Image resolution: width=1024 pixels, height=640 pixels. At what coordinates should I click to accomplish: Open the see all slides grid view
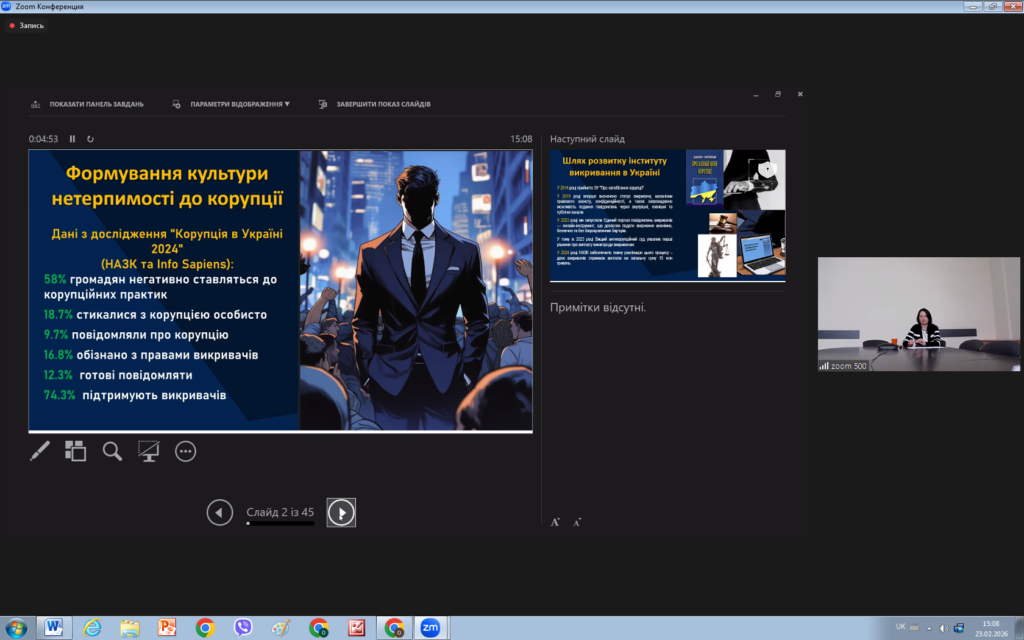click(76, 451)
